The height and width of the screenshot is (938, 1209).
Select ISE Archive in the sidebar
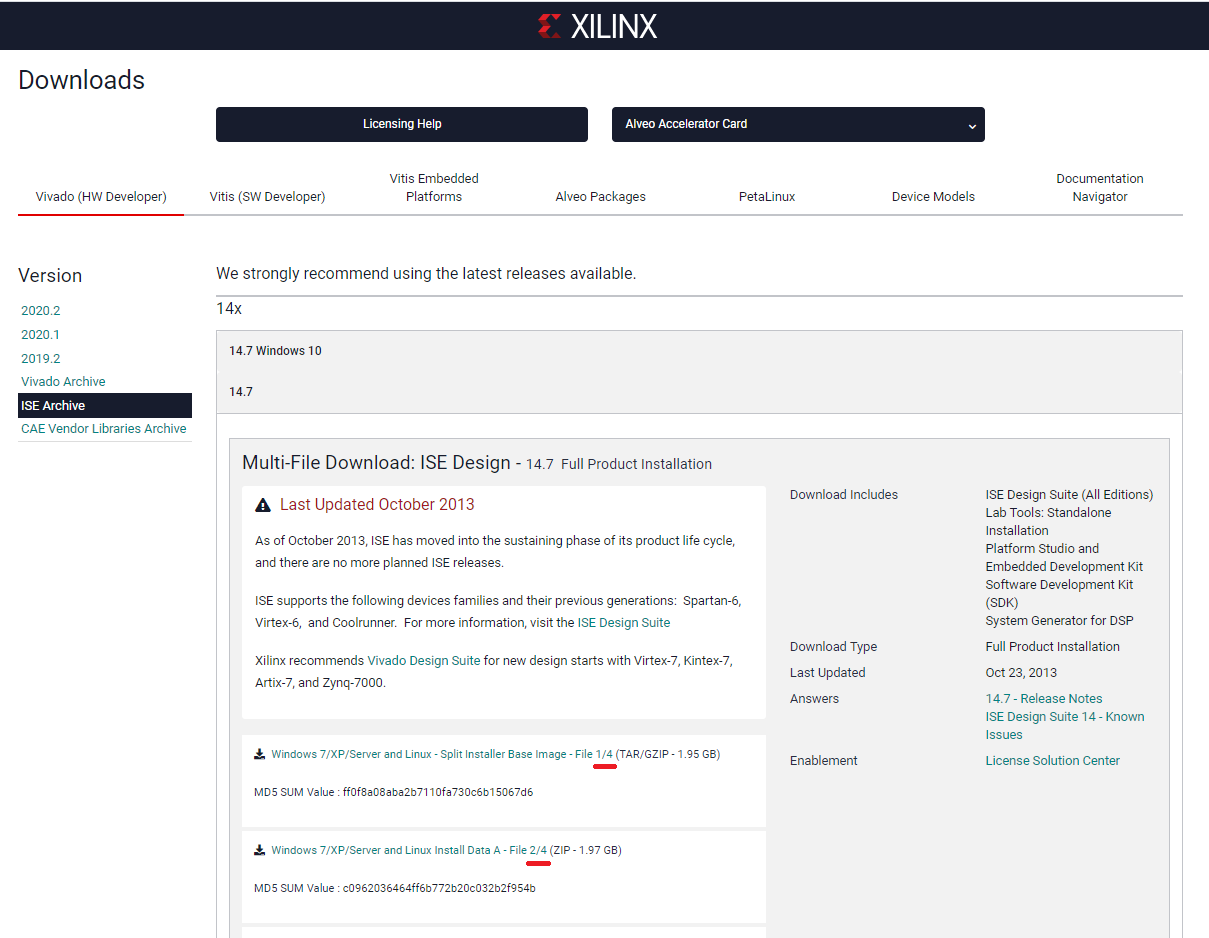point(105,406)
